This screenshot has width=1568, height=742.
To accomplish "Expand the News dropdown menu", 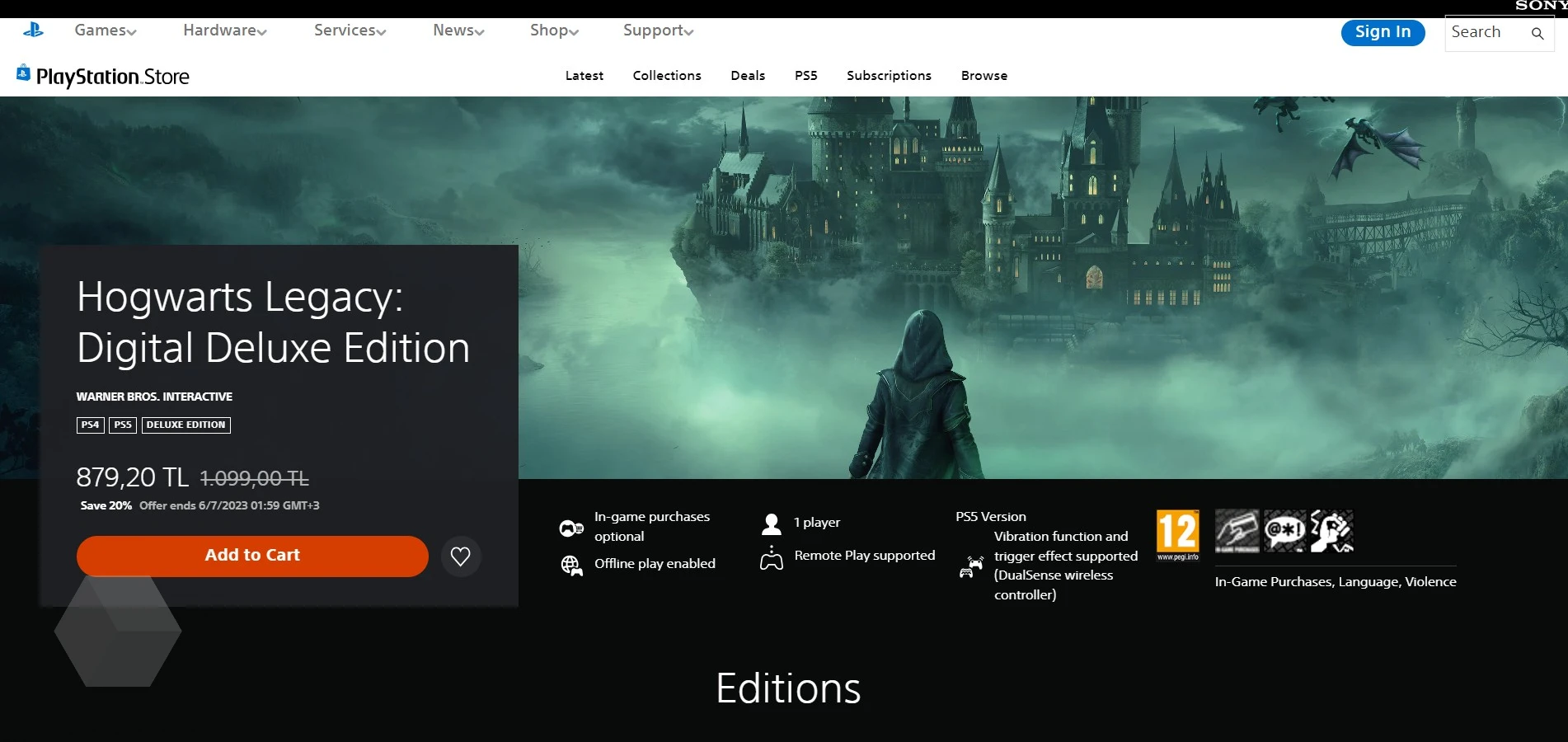I will pyautogui.click(x=459, y=31).
